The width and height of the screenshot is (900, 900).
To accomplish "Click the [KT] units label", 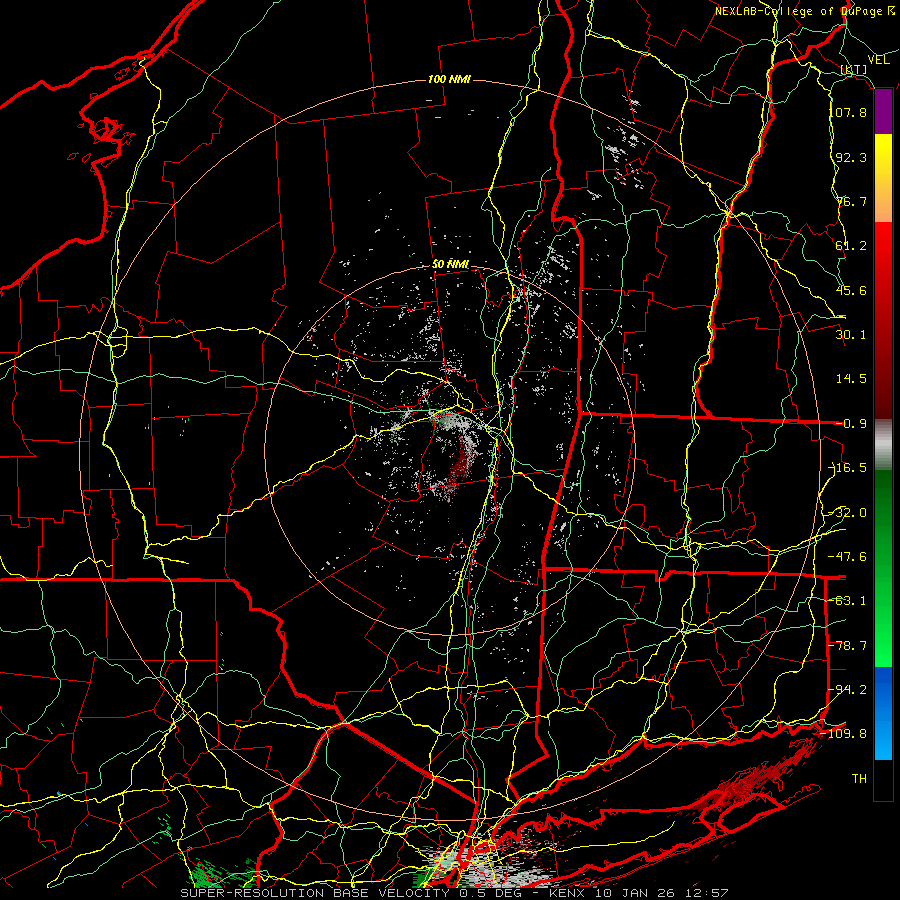I will tap(854, 69).
